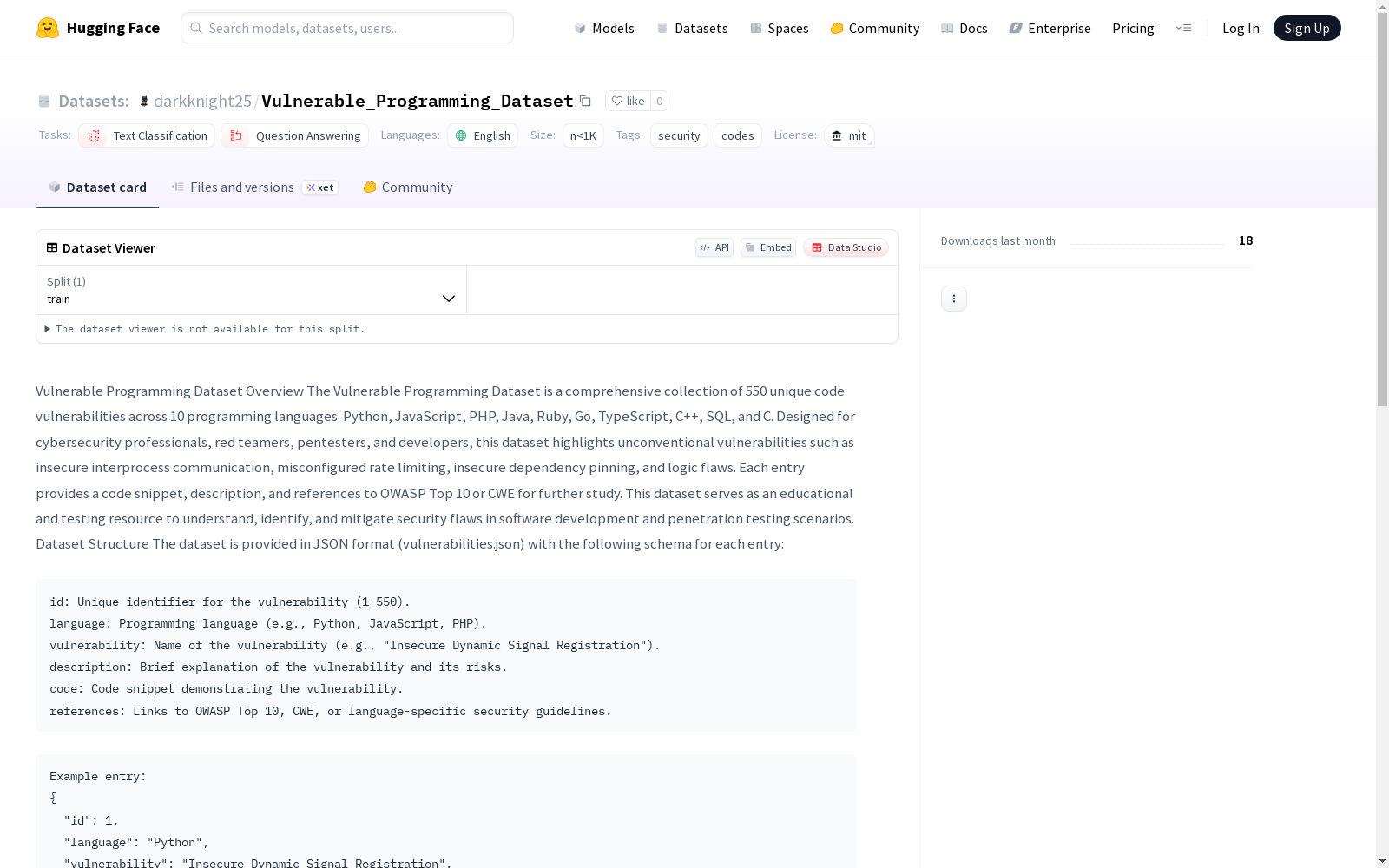Click the heart like button
Screen dimensions: 1389x868
[628, 101]
